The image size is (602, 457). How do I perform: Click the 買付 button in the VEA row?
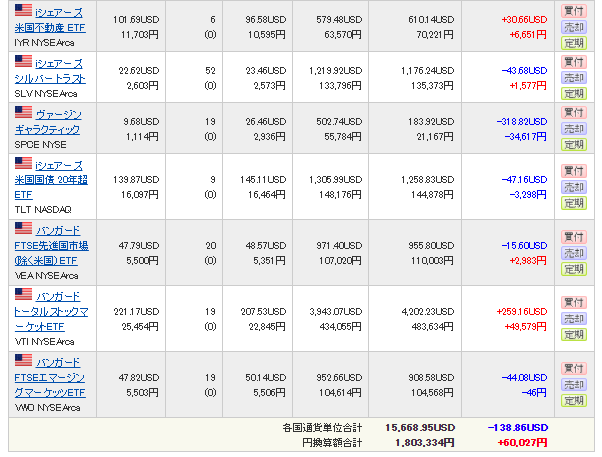(574, 237)
